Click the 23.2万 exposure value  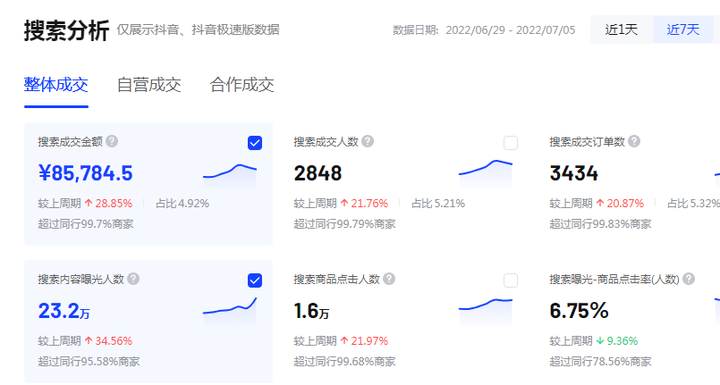64,311
